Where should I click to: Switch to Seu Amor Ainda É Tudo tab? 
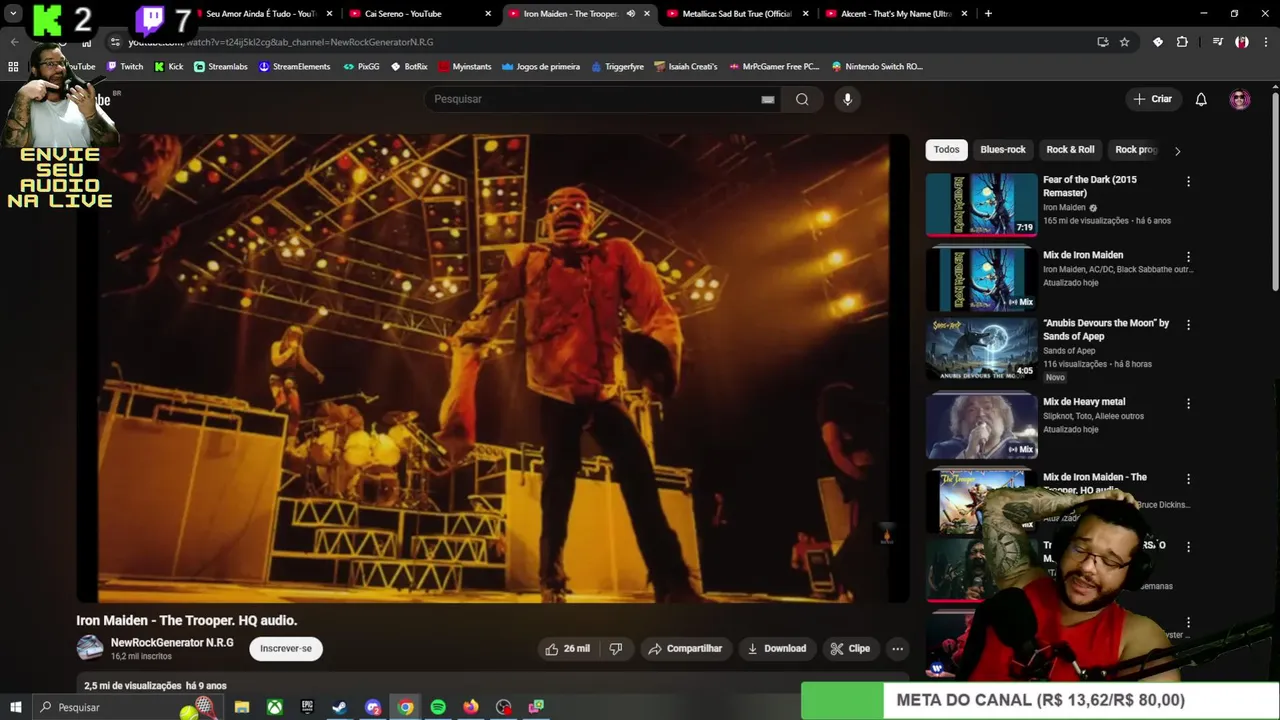coord(260,14)
